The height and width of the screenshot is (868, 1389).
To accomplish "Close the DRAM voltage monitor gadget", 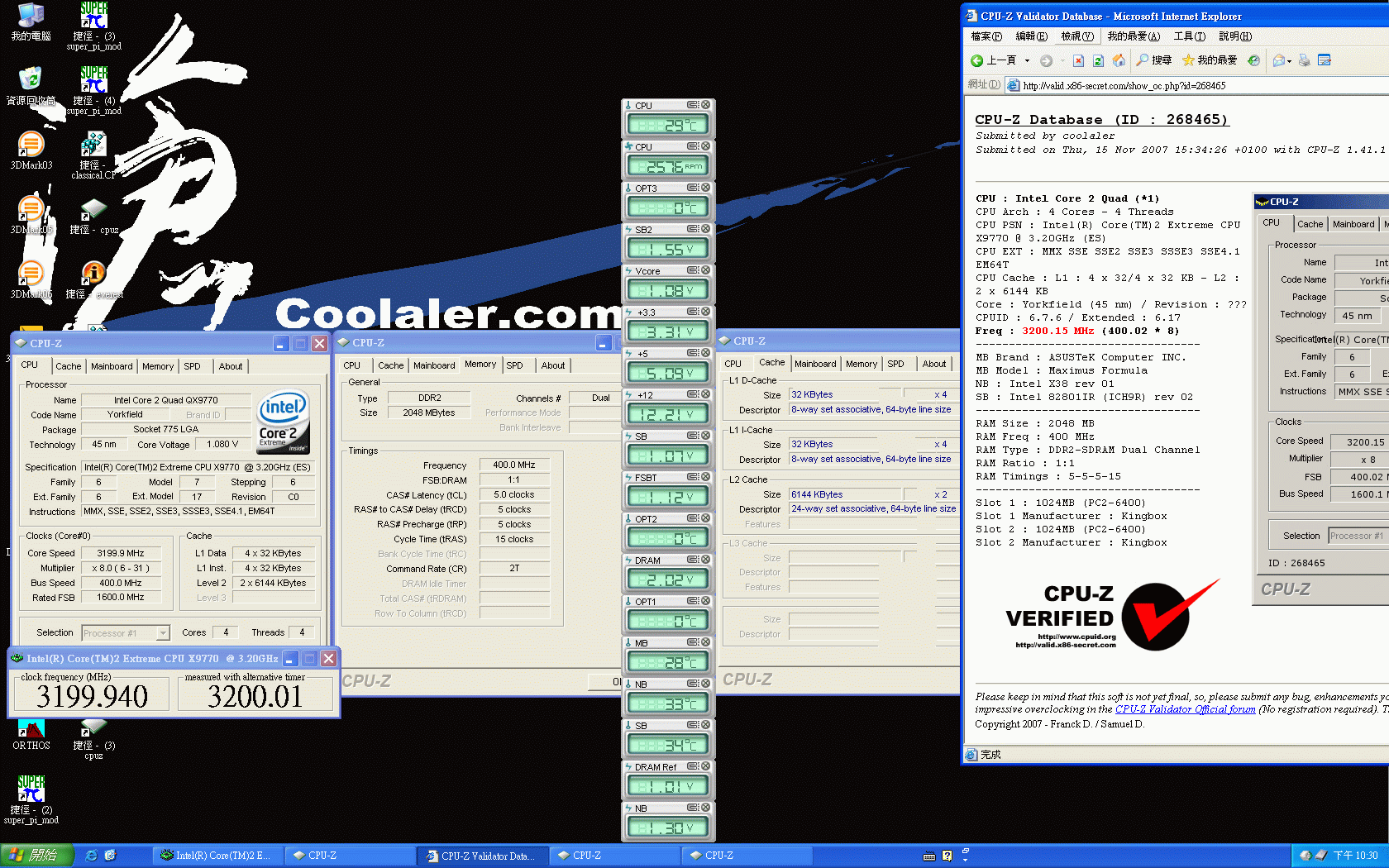I will click(706, 560).
